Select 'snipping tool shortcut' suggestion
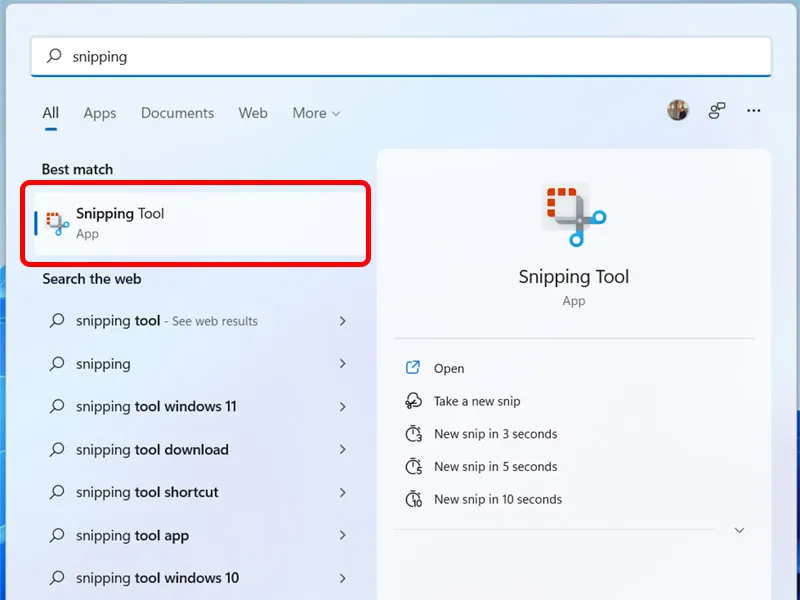Screen dimensions: 800x600 click(197, 492)
